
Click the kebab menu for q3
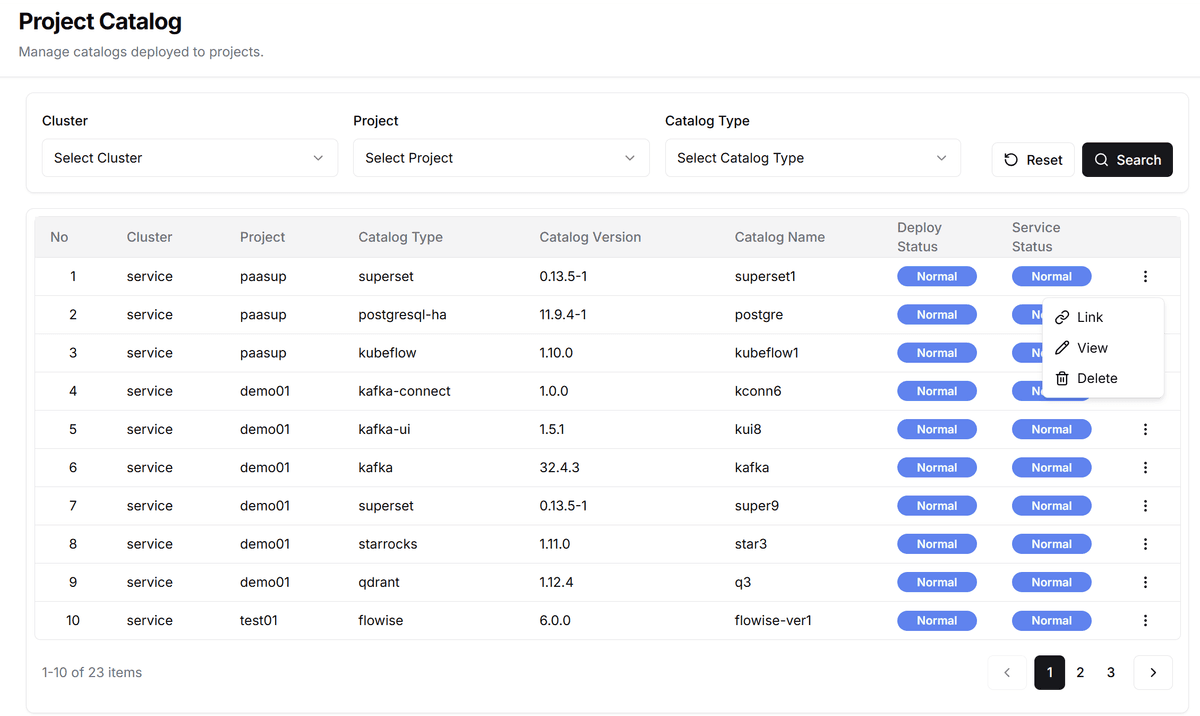(x=1145, y=582)
